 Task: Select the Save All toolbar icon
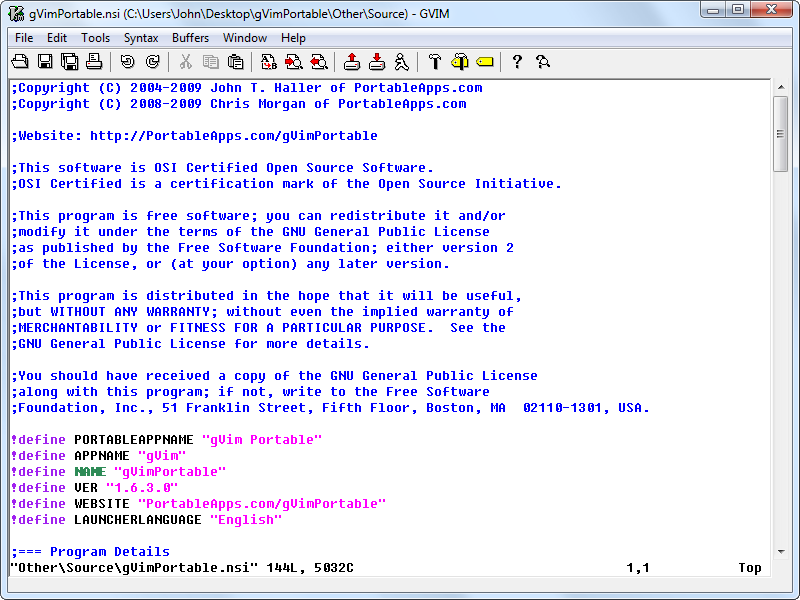coord(68,61)
